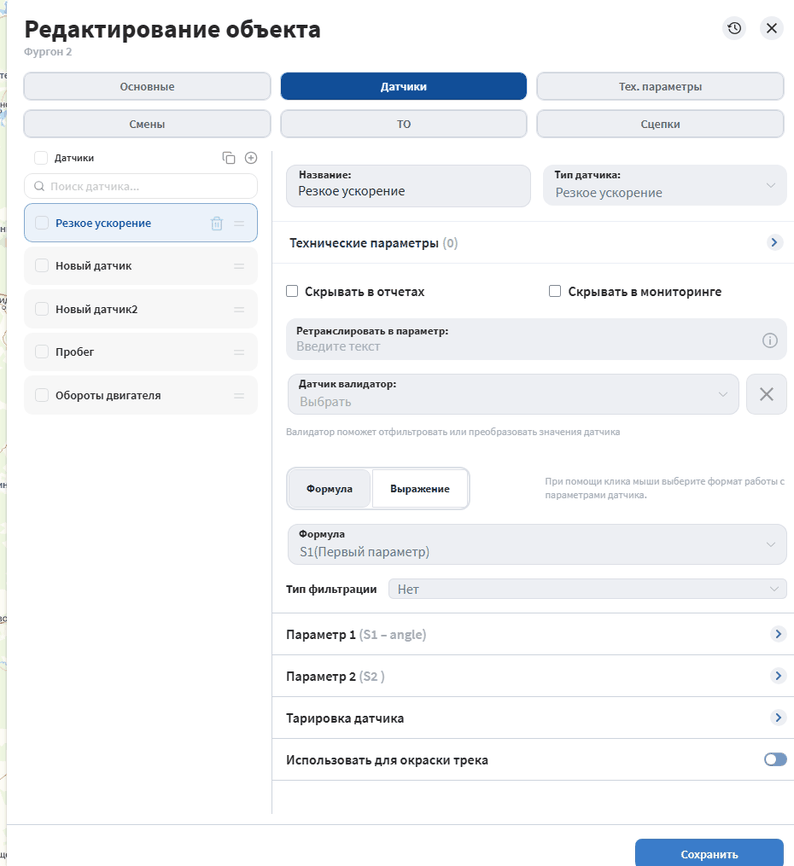This screenshot has height=866, width=794.
Task: Click drag handle of Обороты двигателя row
Action: [x=239, y=395]
